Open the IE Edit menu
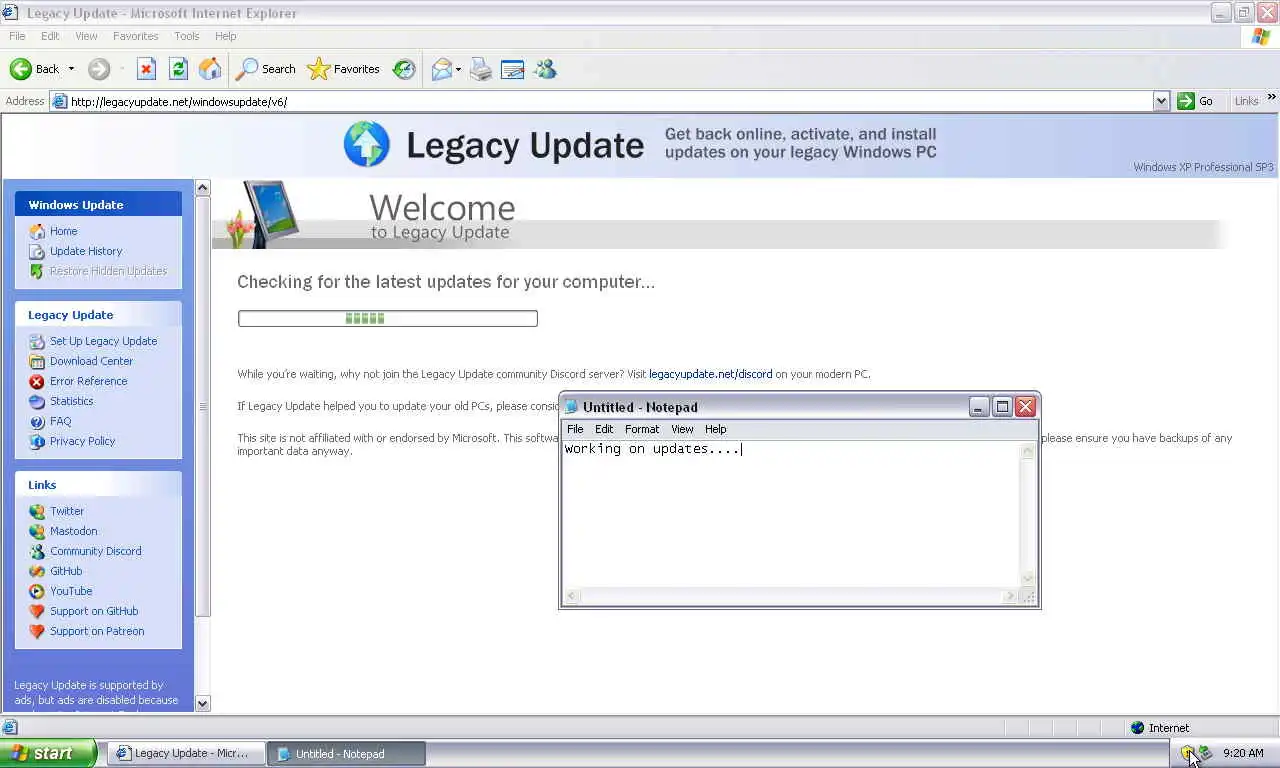This screenshot has height=768, width=1280. pos(50,36)
